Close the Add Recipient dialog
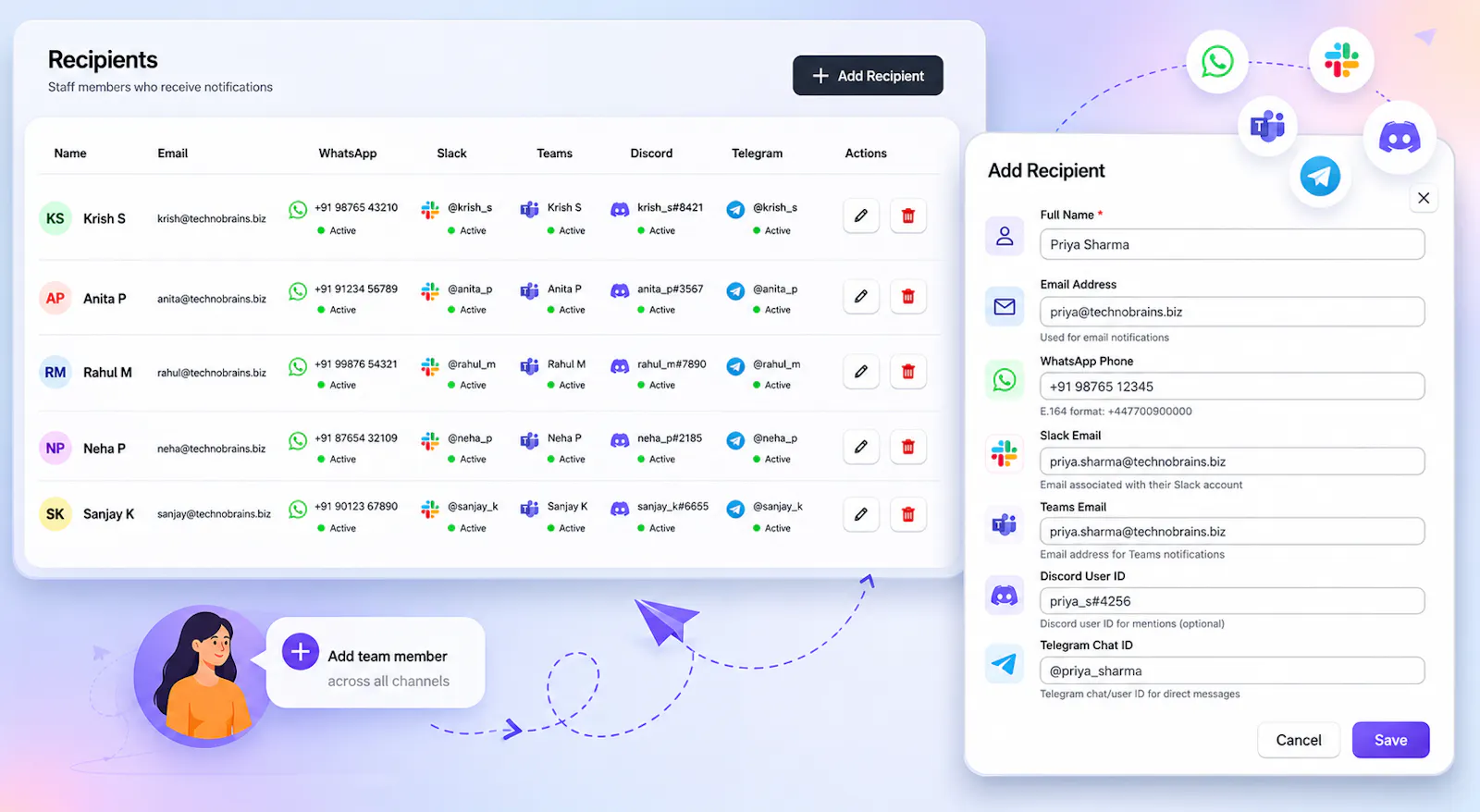This screenshot has height=812, width=1480. click(x=1424, y=198)
